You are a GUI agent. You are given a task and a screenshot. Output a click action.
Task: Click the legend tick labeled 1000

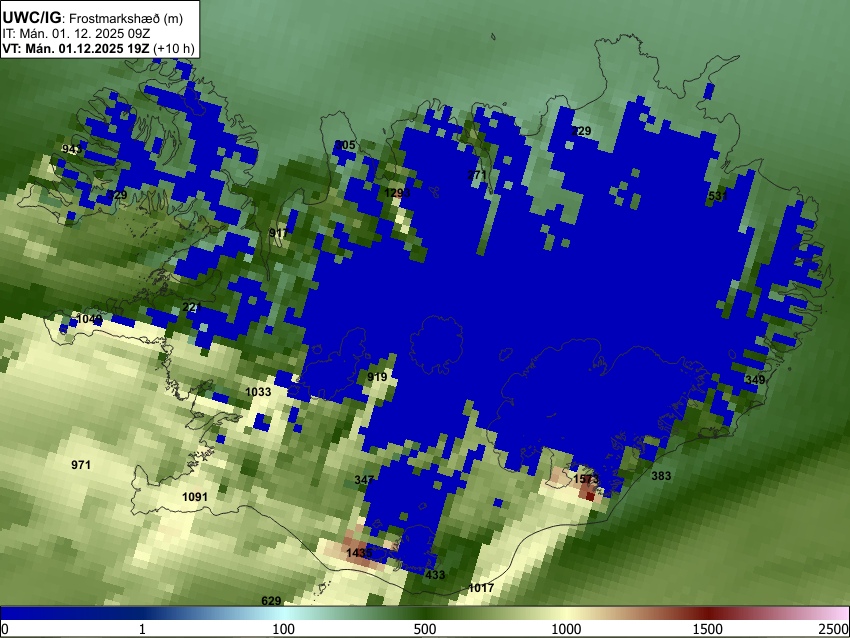[566, 629]
